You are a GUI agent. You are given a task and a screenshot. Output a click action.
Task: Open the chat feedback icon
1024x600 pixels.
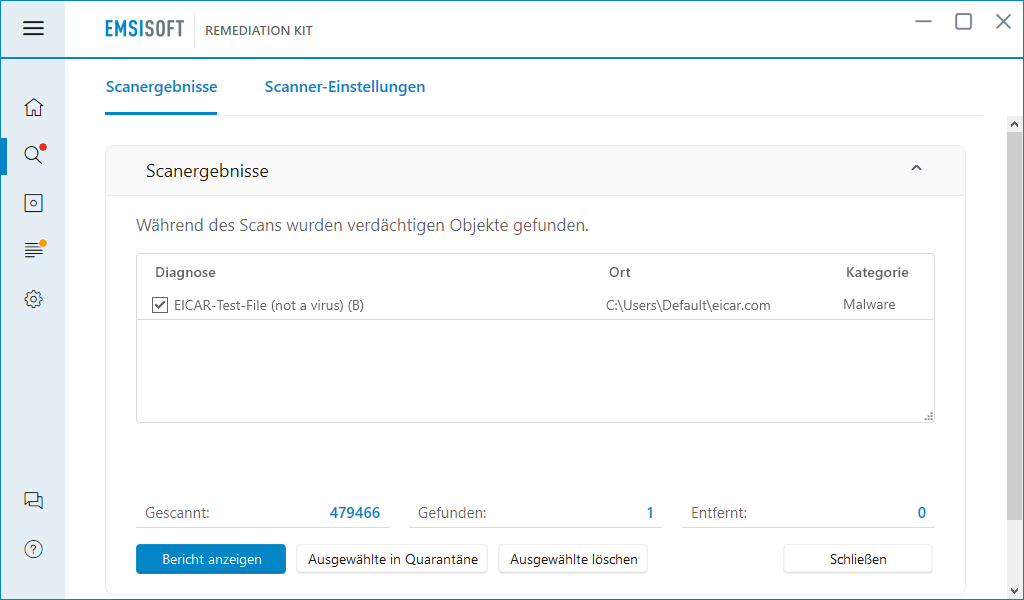pos(33,501)
